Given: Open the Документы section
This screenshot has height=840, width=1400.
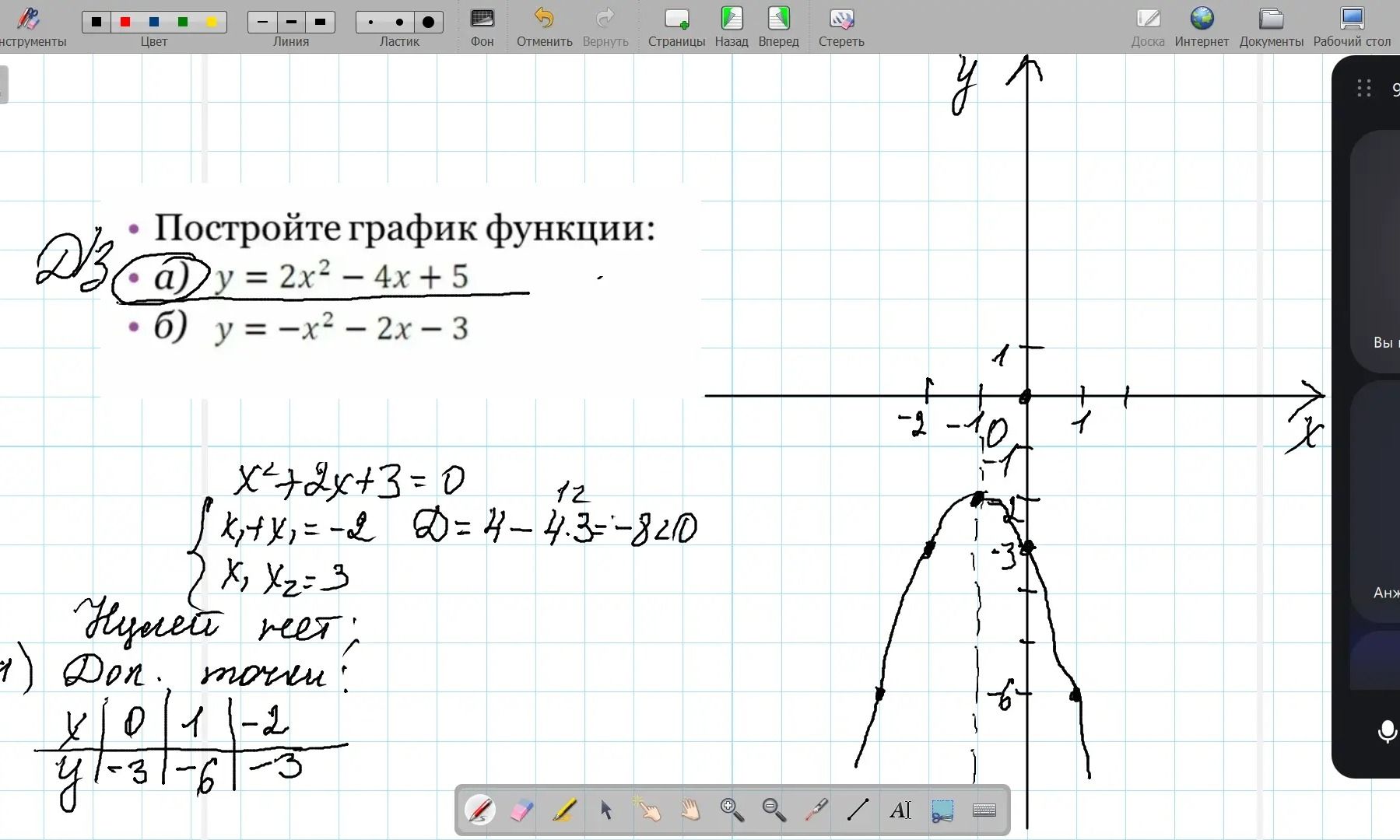Looking at the screenshot, I should 1271,27.
